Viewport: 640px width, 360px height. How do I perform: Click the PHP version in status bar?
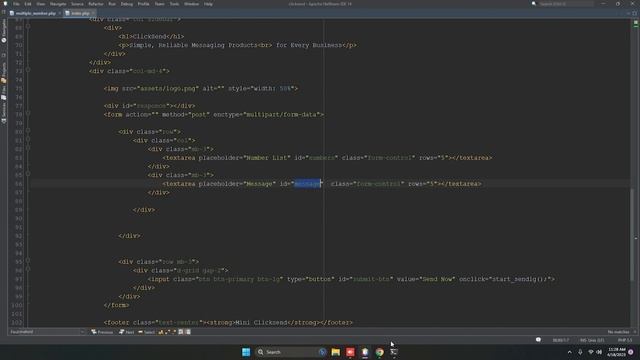625,340
